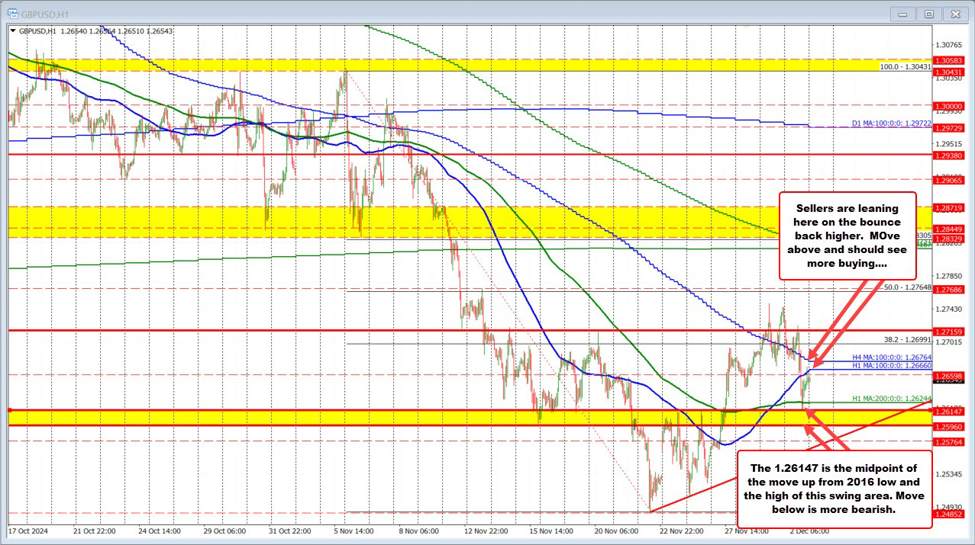Click the red 1.27159 price level tag
Image resolution: width=975 pixels, height=545 pixels.
(947, 330)
